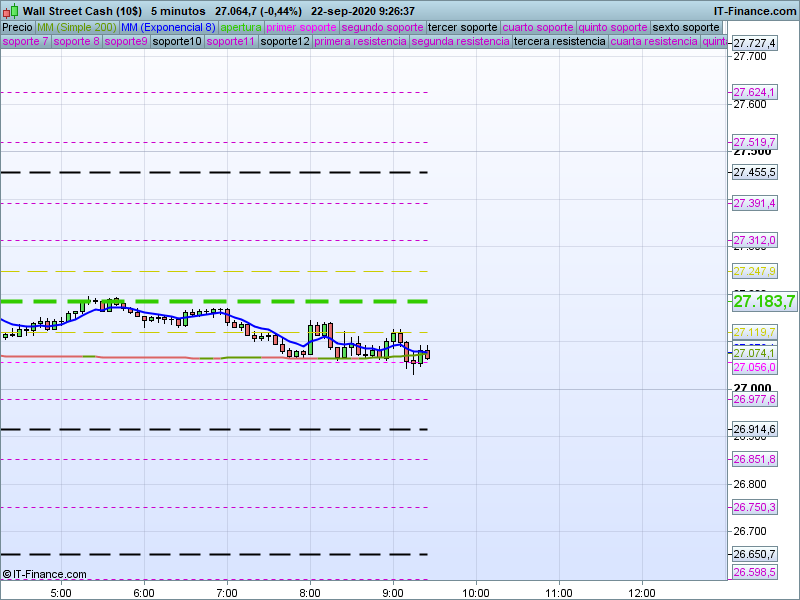Click the cuarta resistencia label
The image size is (800, 600).
pyautogui.click(x=654, y=41)
